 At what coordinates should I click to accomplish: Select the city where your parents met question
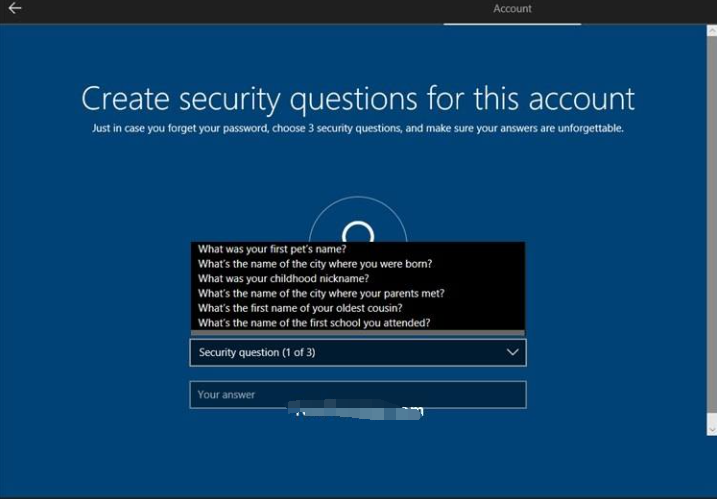click(x=321, y=294)
